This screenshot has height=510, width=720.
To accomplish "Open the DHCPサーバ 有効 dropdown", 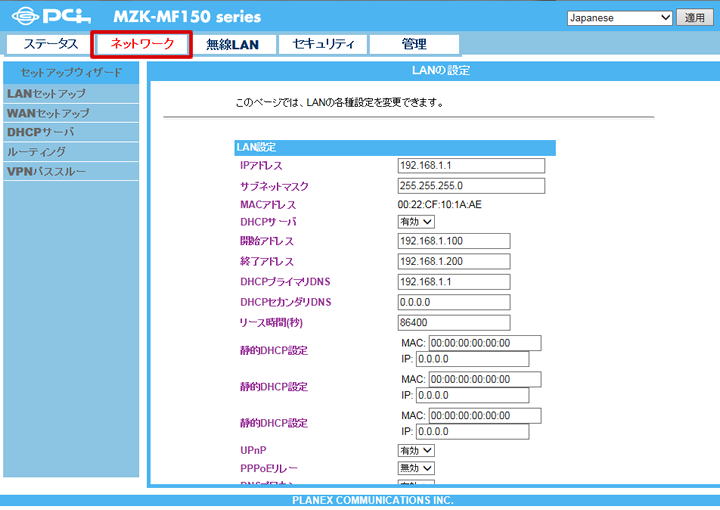I will (x=416, y=222).
